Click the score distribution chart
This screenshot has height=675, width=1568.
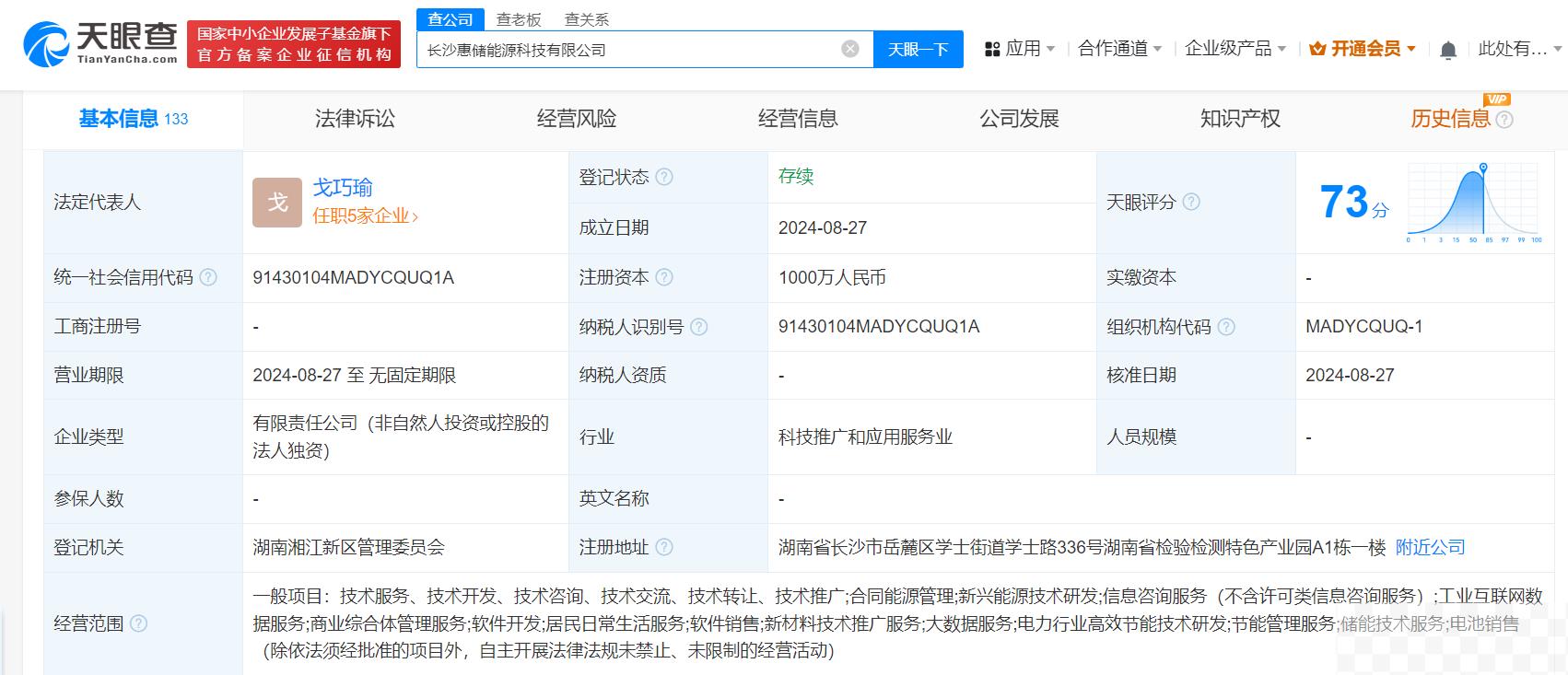(x=1474, y=203)
